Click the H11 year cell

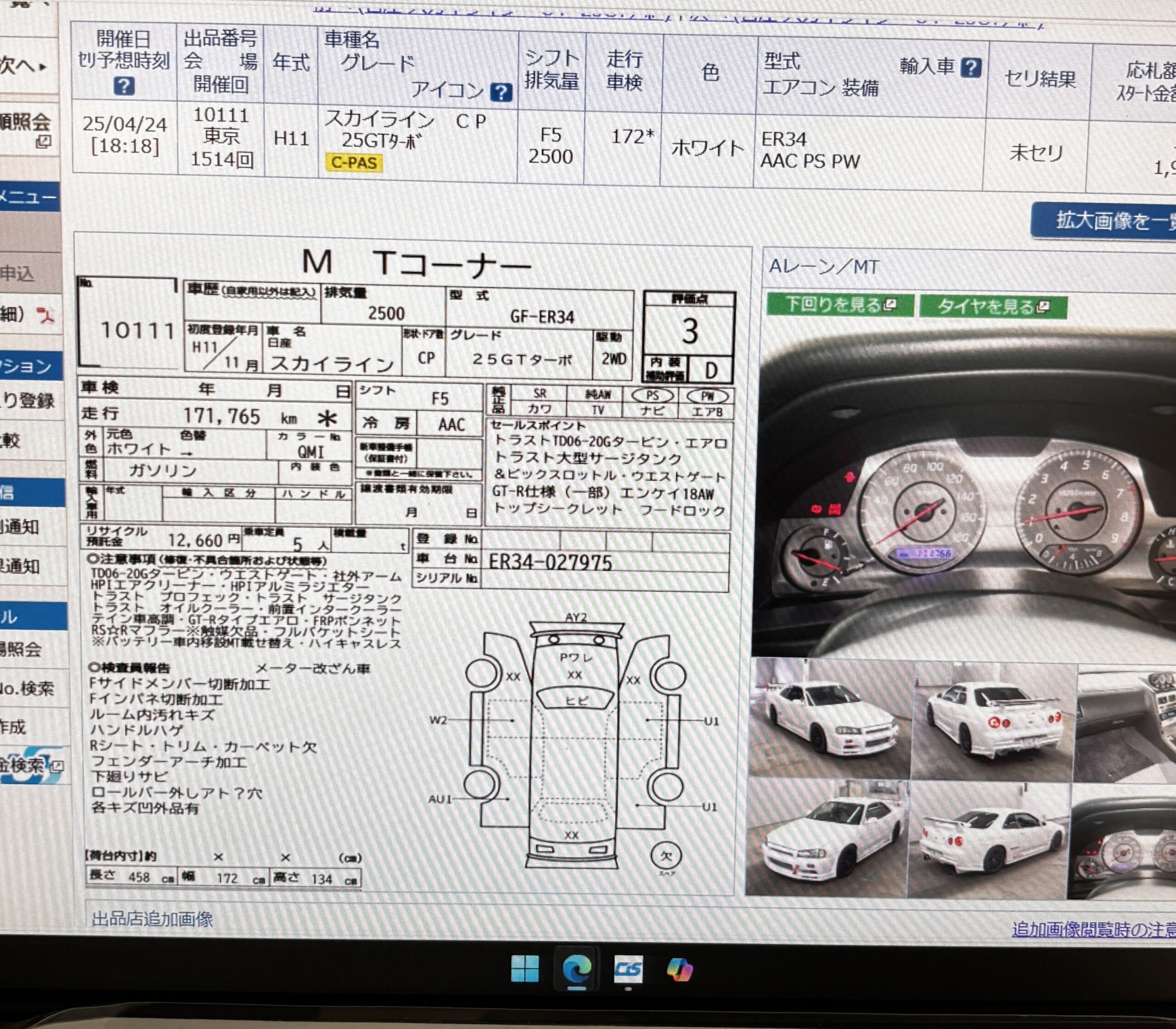291,138
